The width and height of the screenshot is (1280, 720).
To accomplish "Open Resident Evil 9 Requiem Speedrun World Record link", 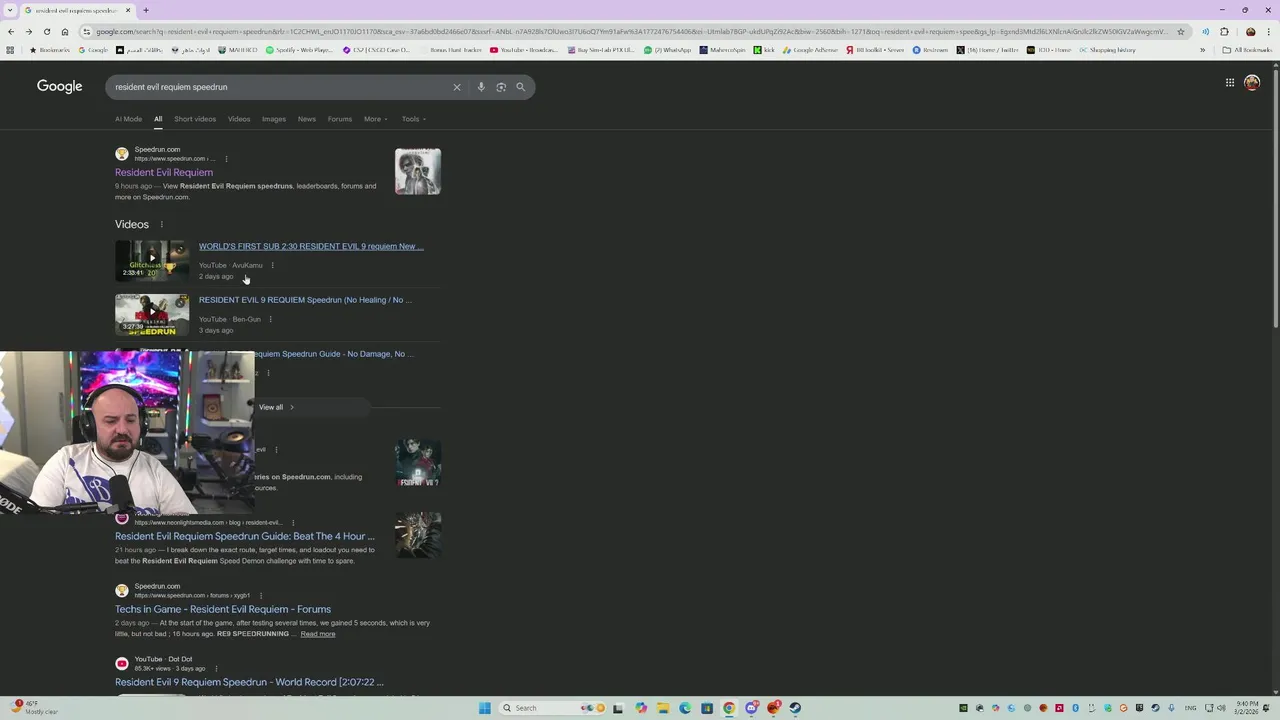I will pos(249,682).
